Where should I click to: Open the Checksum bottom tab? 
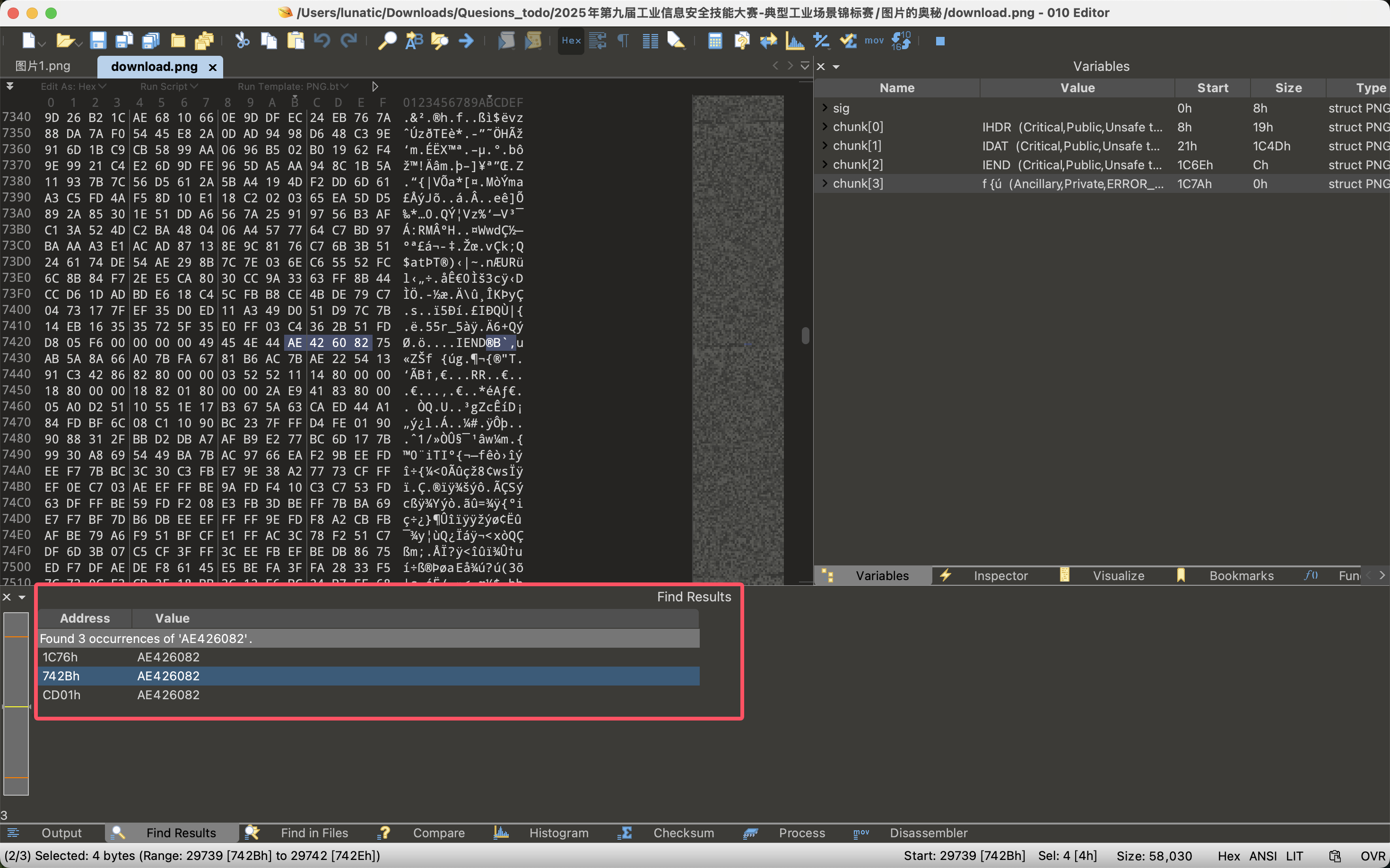tap(683, 833)
